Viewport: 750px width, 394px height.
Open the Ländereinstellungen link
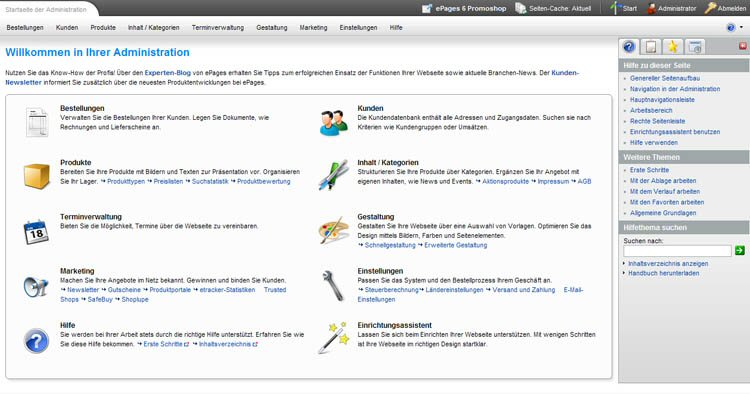[454, 290]
